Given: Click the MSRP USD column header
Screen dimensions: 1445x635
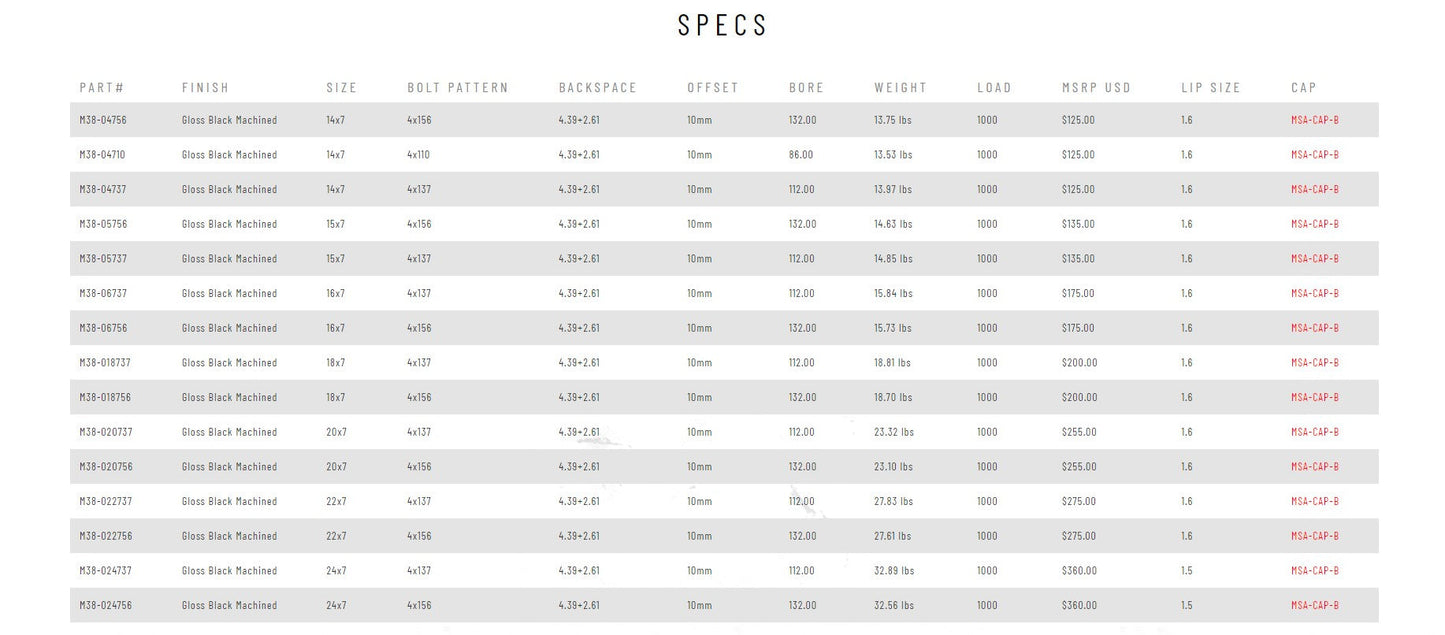Looking at the screenshot, I should point(1096,88).
